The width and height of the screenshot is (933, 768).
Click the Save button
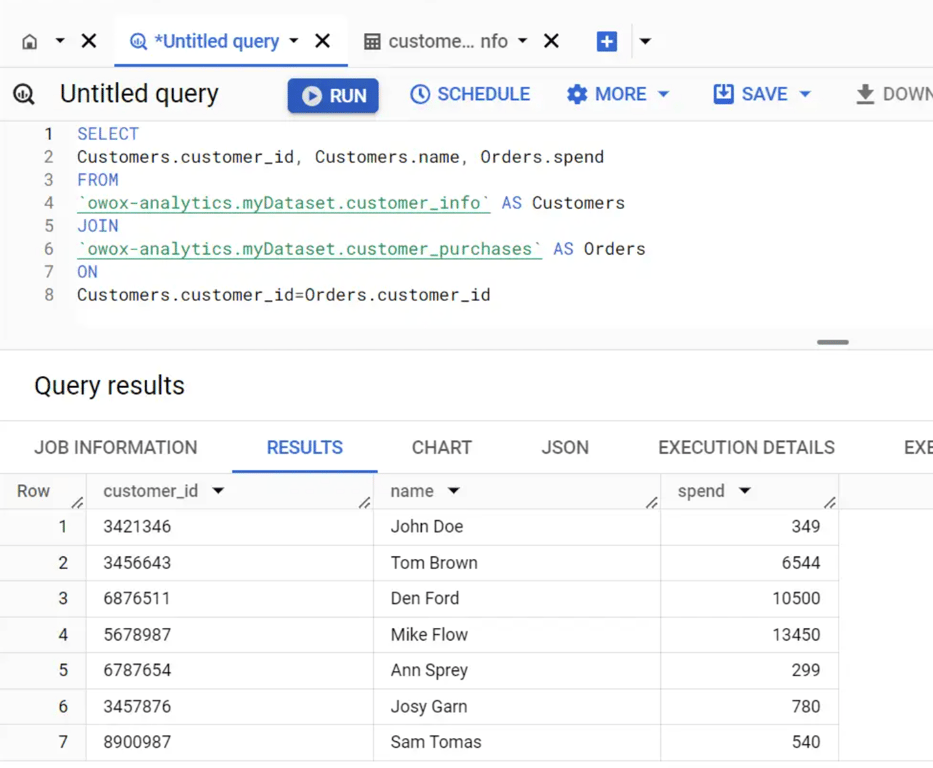tap(751, 94)
